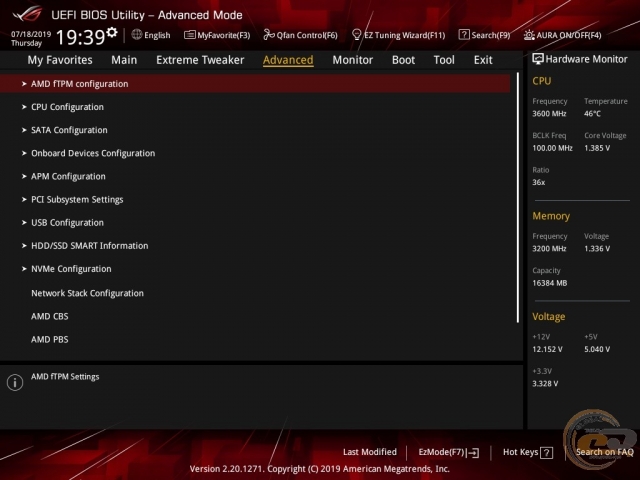
Task: Click the Qfan Control fan icon
Action: click(x=269, y=35)
